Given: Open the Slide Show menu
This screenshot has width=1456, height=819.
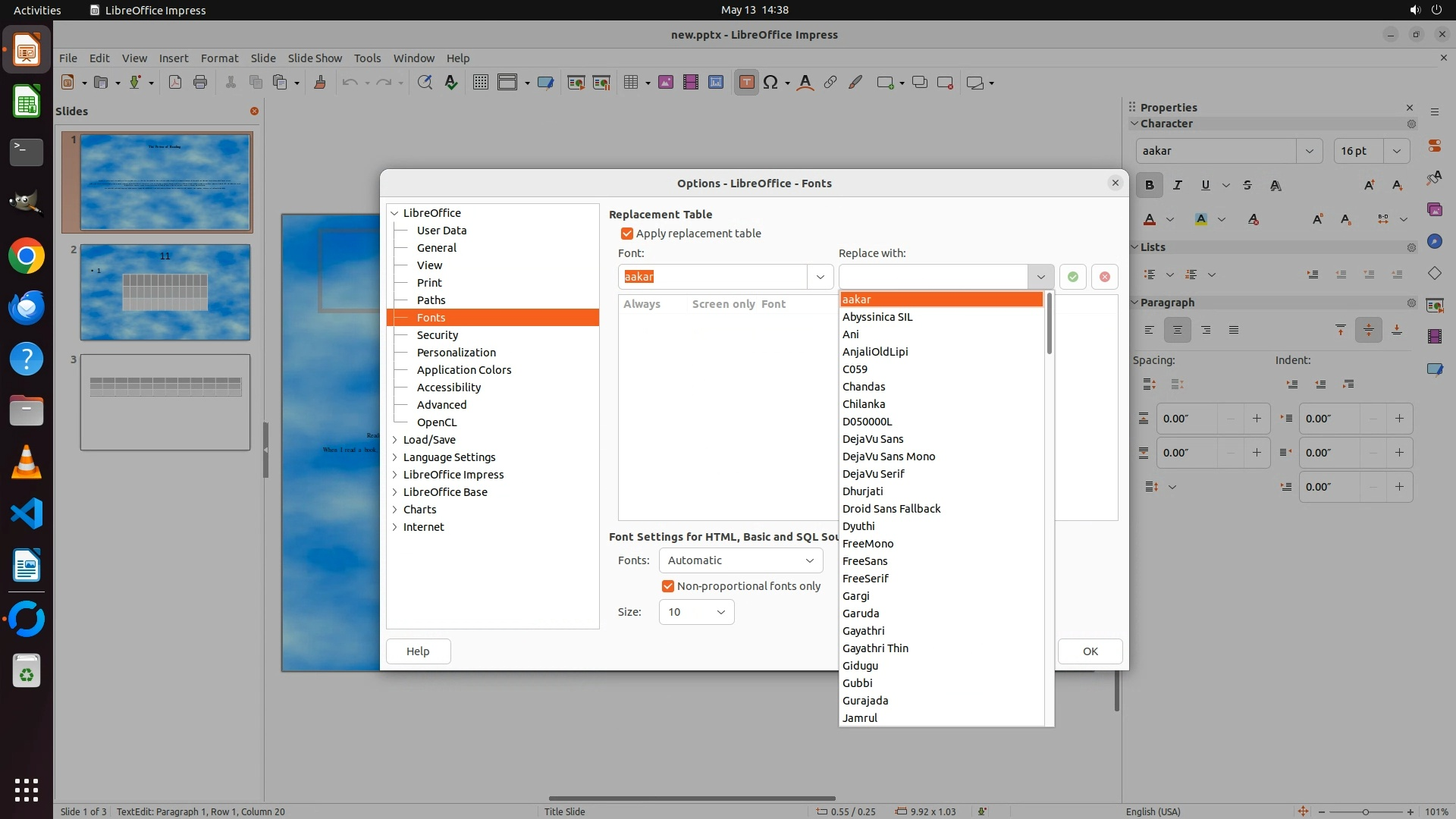Looking at the screenshot, I should [315, 58].
